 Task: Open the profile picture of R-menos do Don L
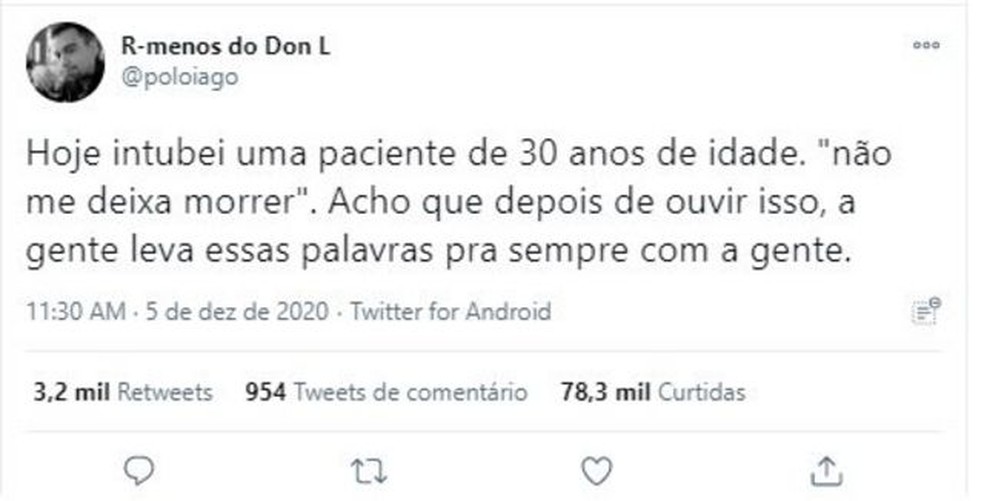click(x=65, y=62)
